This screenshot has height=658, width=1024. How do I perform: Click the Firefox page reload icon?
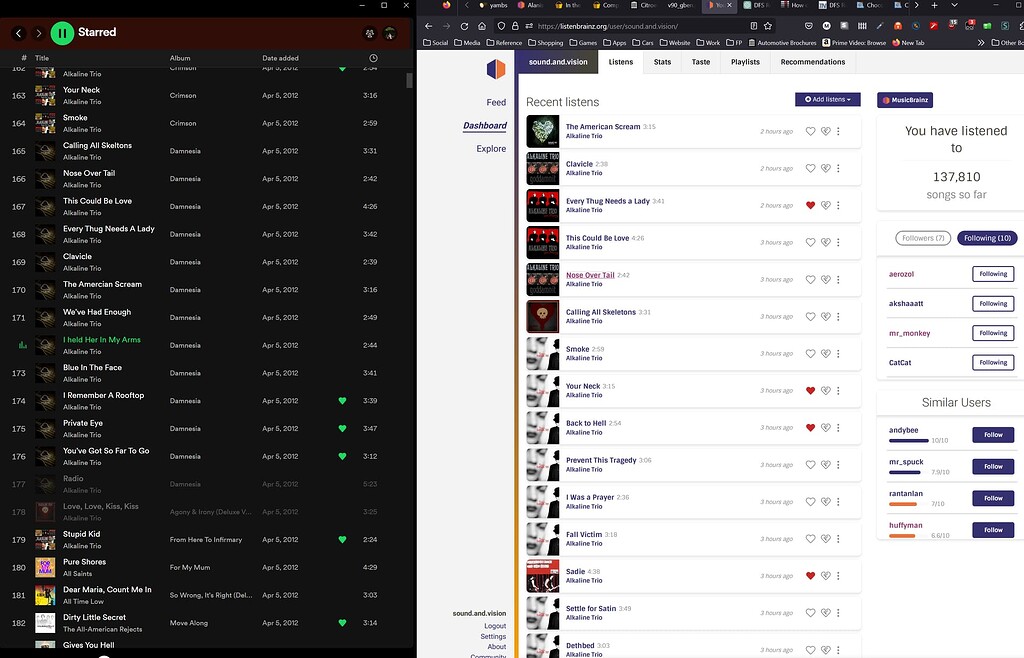click(x=464, y=26)
